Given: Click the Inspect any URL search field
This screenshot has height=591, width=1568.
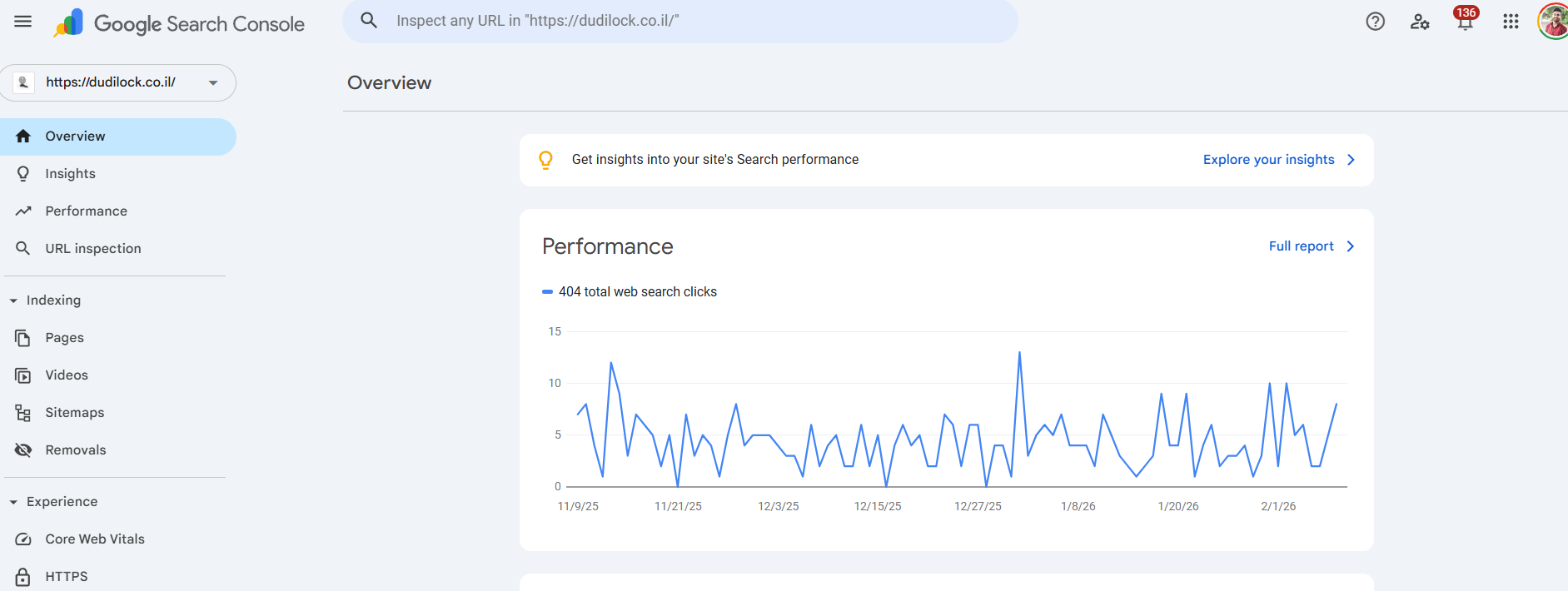Looking at the screenshot, I should [679, 21].
